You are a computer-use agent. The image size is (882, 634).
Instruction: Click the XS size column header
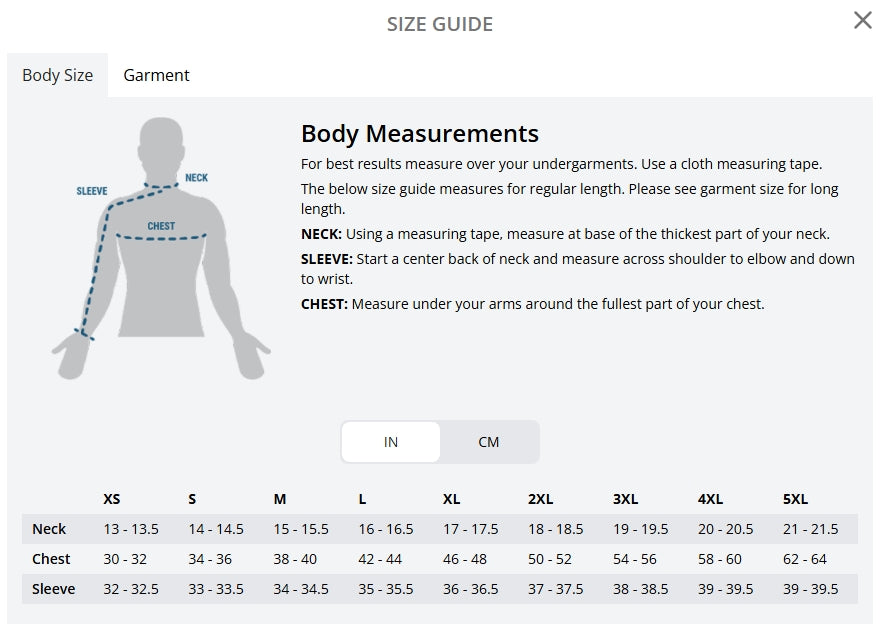point(112,499)
